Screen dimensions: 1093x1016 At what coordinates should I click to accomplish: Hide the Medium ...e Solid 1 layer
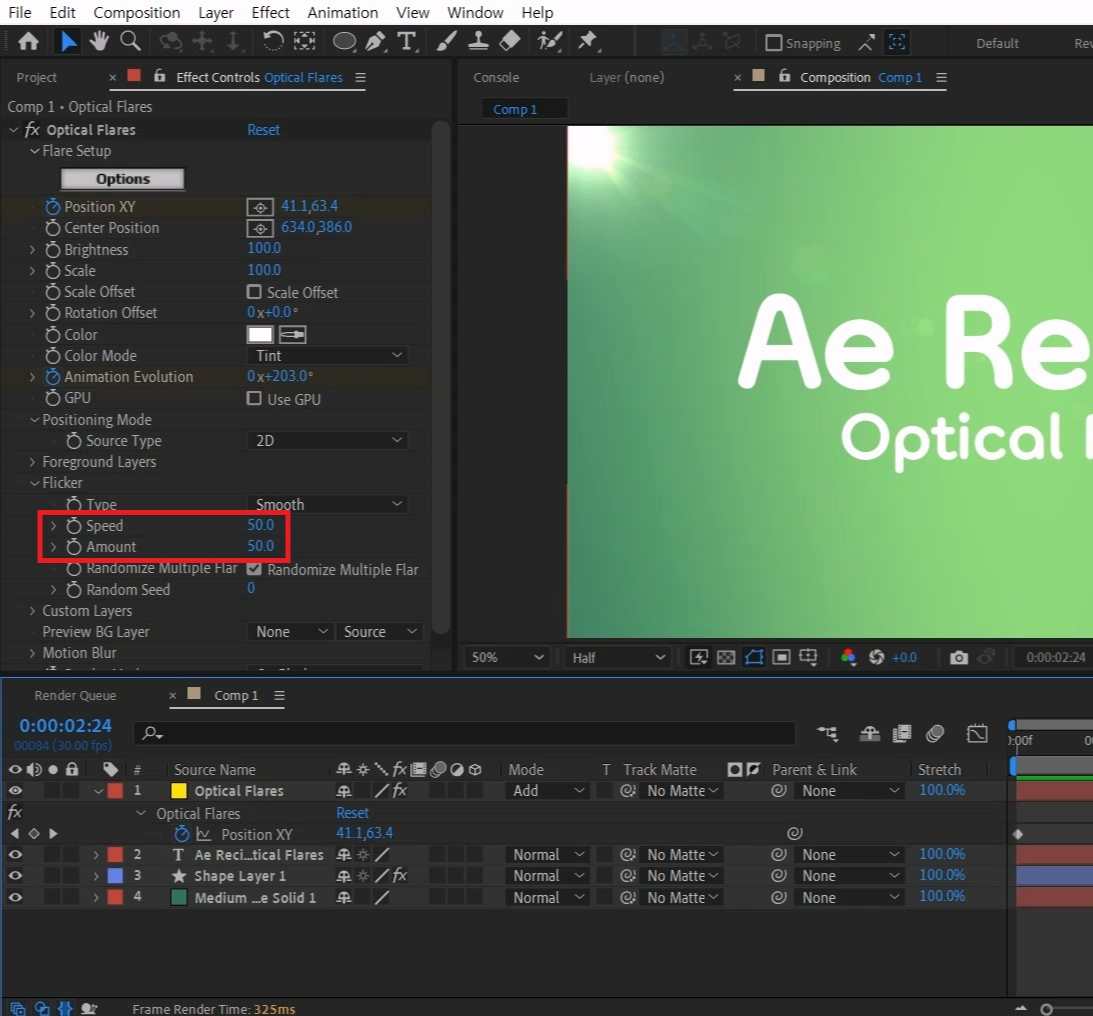(x=15, y=898)
